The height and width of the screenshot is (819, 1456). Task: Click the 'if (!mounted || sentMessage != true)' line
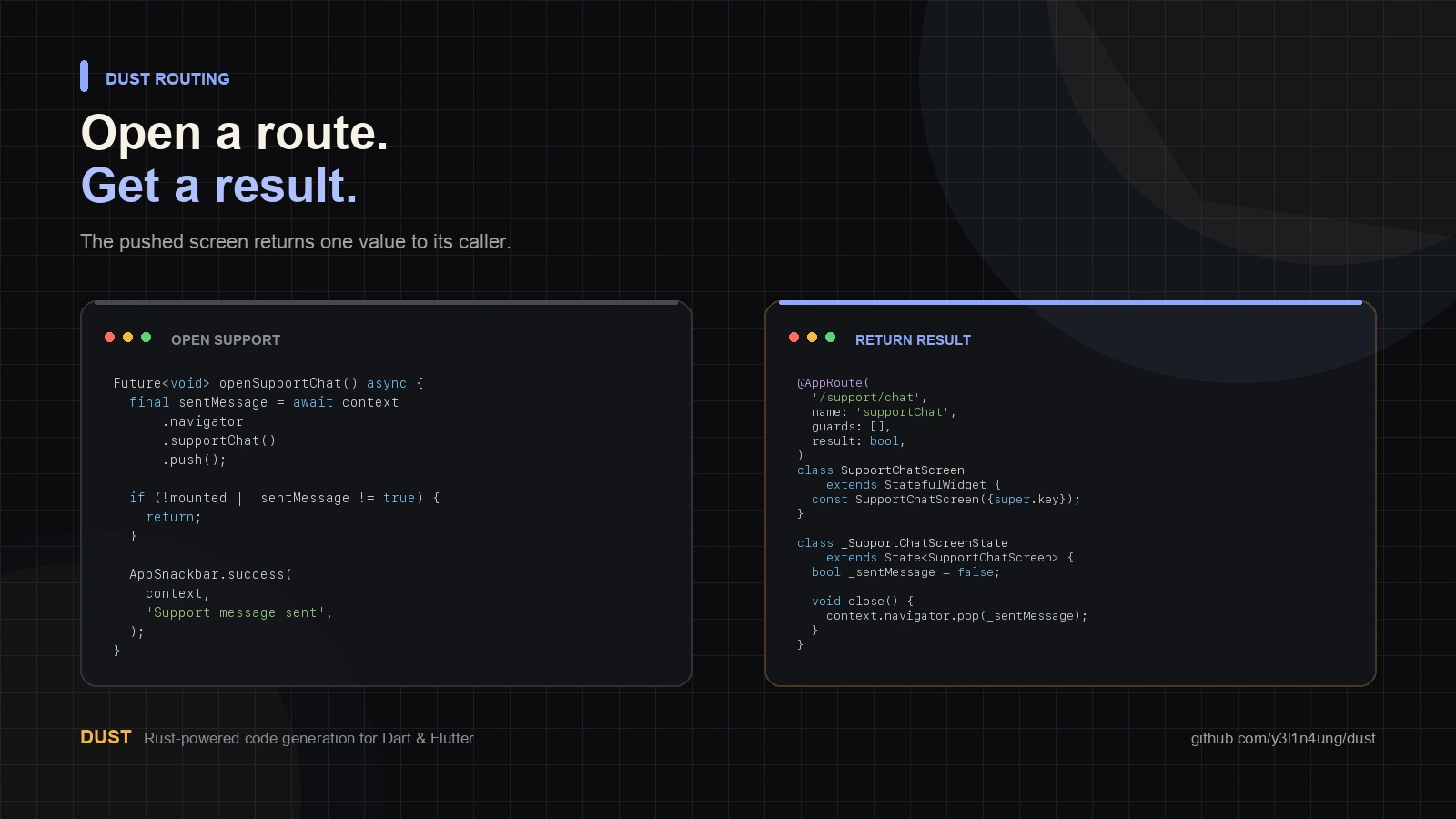click(285, 498)
